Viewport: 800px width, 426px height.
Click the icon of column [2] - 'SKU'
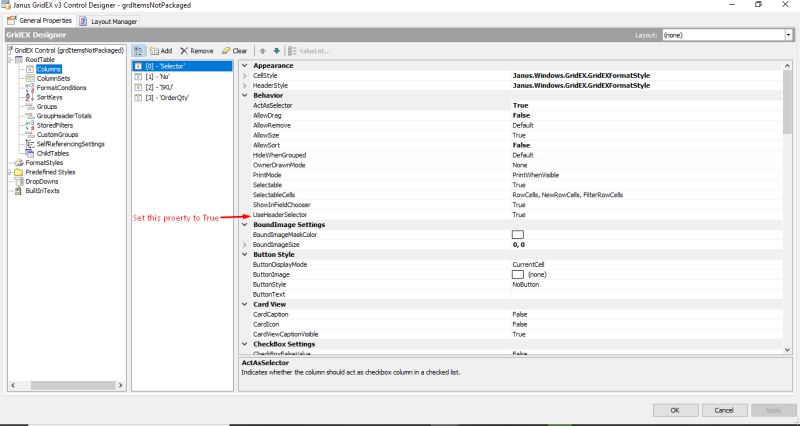click(x=138, y=87)
